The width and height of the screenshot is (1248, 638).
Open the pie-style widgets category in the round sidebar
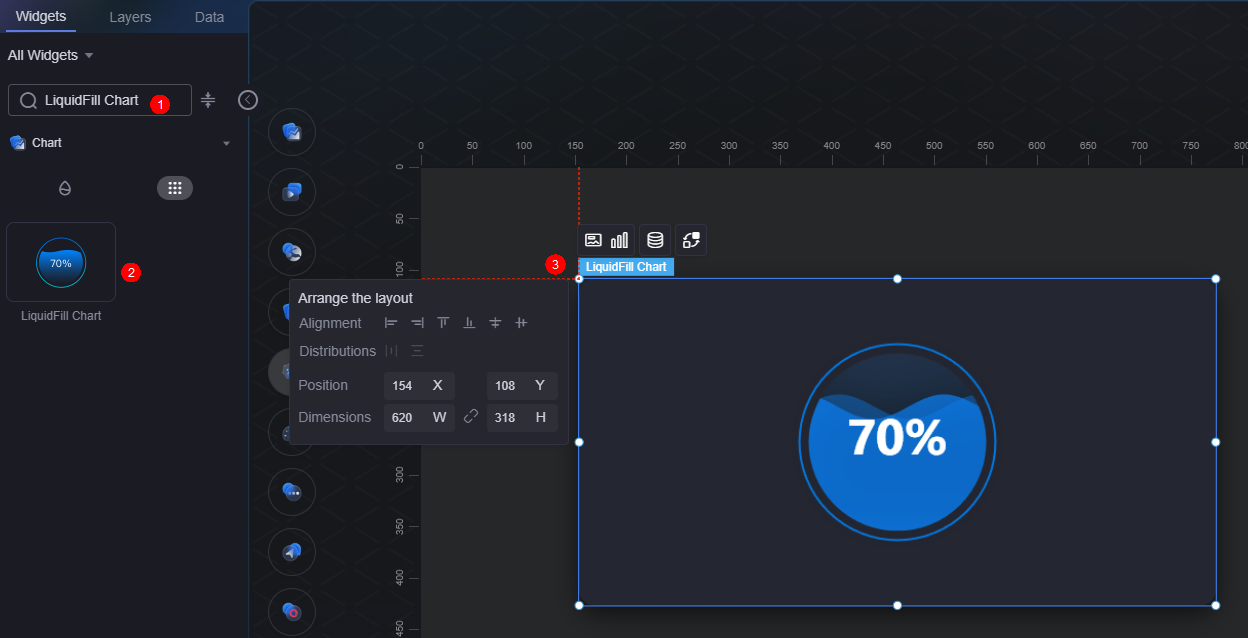pos(292,252)
